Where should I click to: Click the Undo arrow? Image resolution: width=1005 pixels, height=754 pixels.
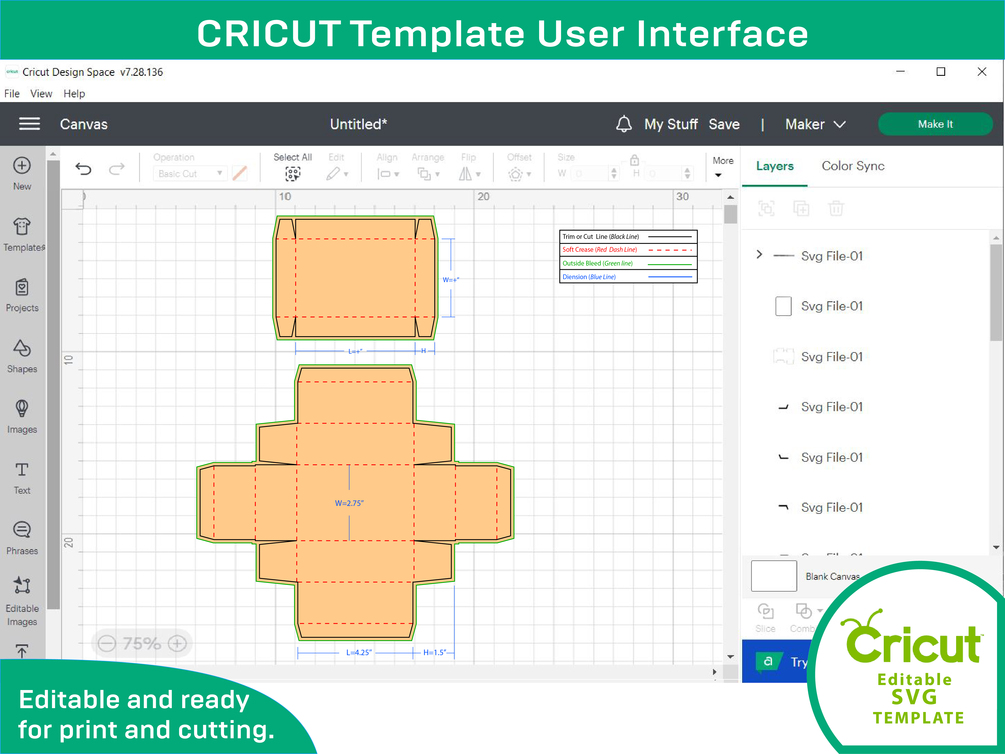click(x=83, y=169)
